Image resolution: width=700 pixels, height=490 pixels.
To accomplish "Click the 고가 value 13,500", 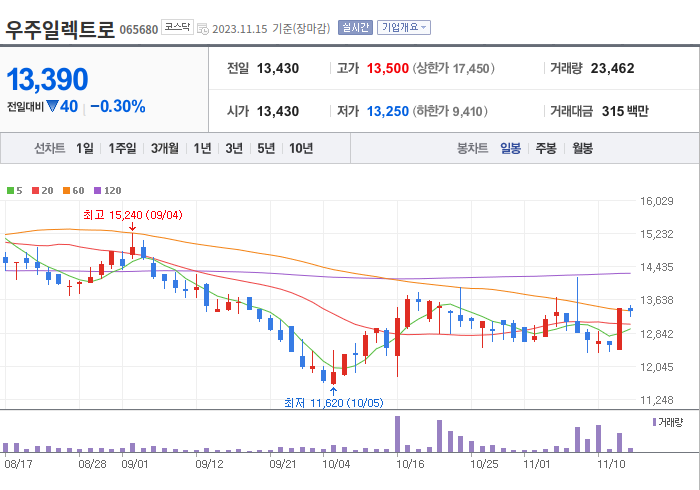I will point(388,68).
